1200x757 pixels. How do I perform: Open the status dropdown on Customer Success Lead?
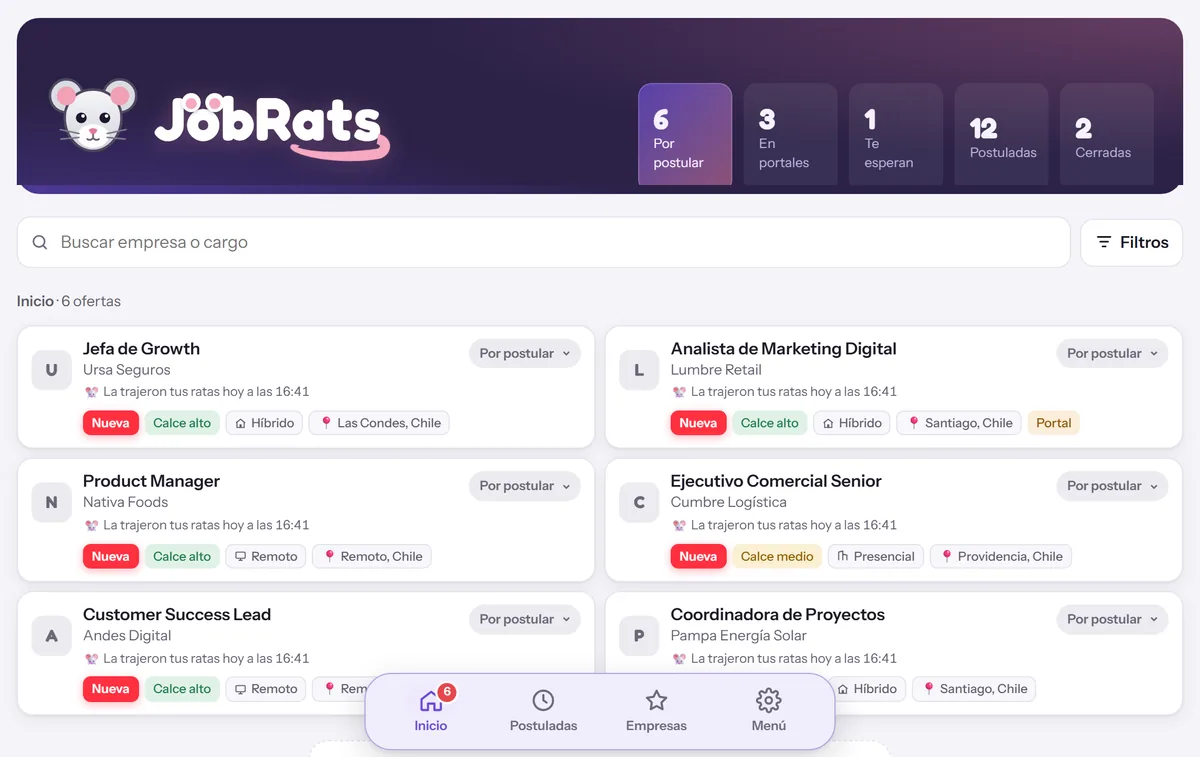click(525, 619)
